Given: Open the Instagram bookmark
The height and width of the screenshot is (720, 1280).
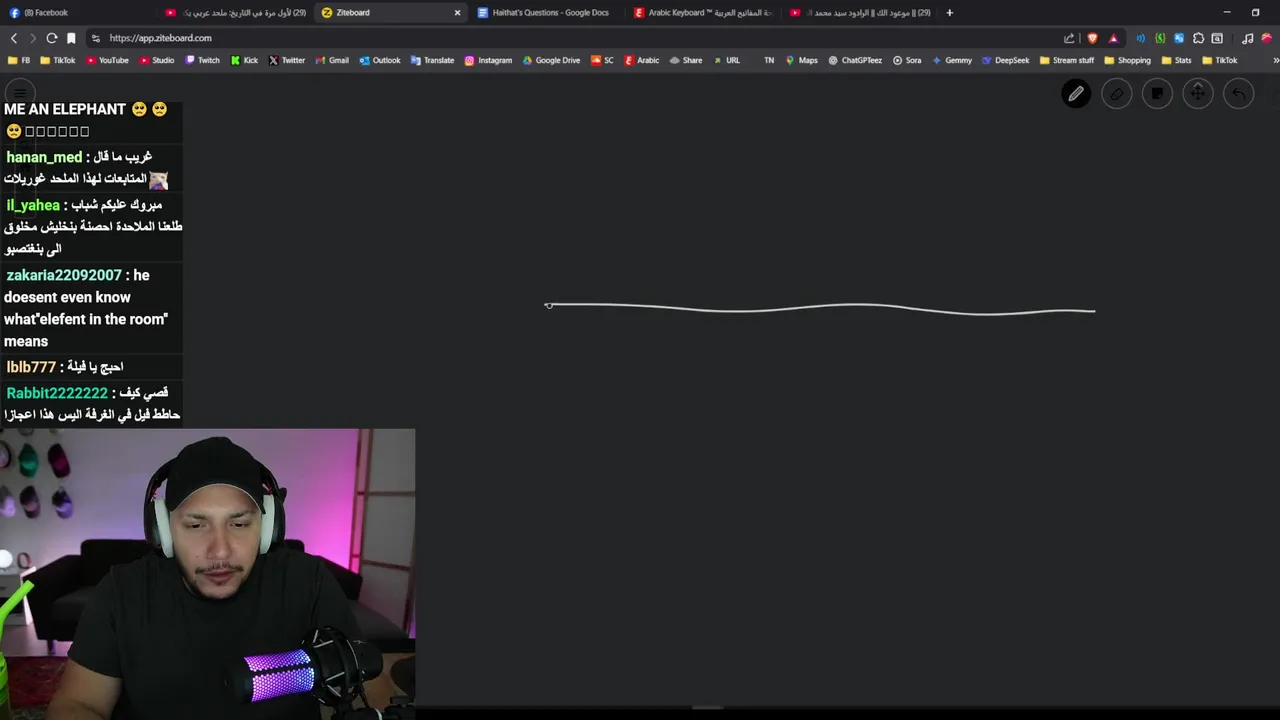Looking at the screenshot, I should [488, 60].
